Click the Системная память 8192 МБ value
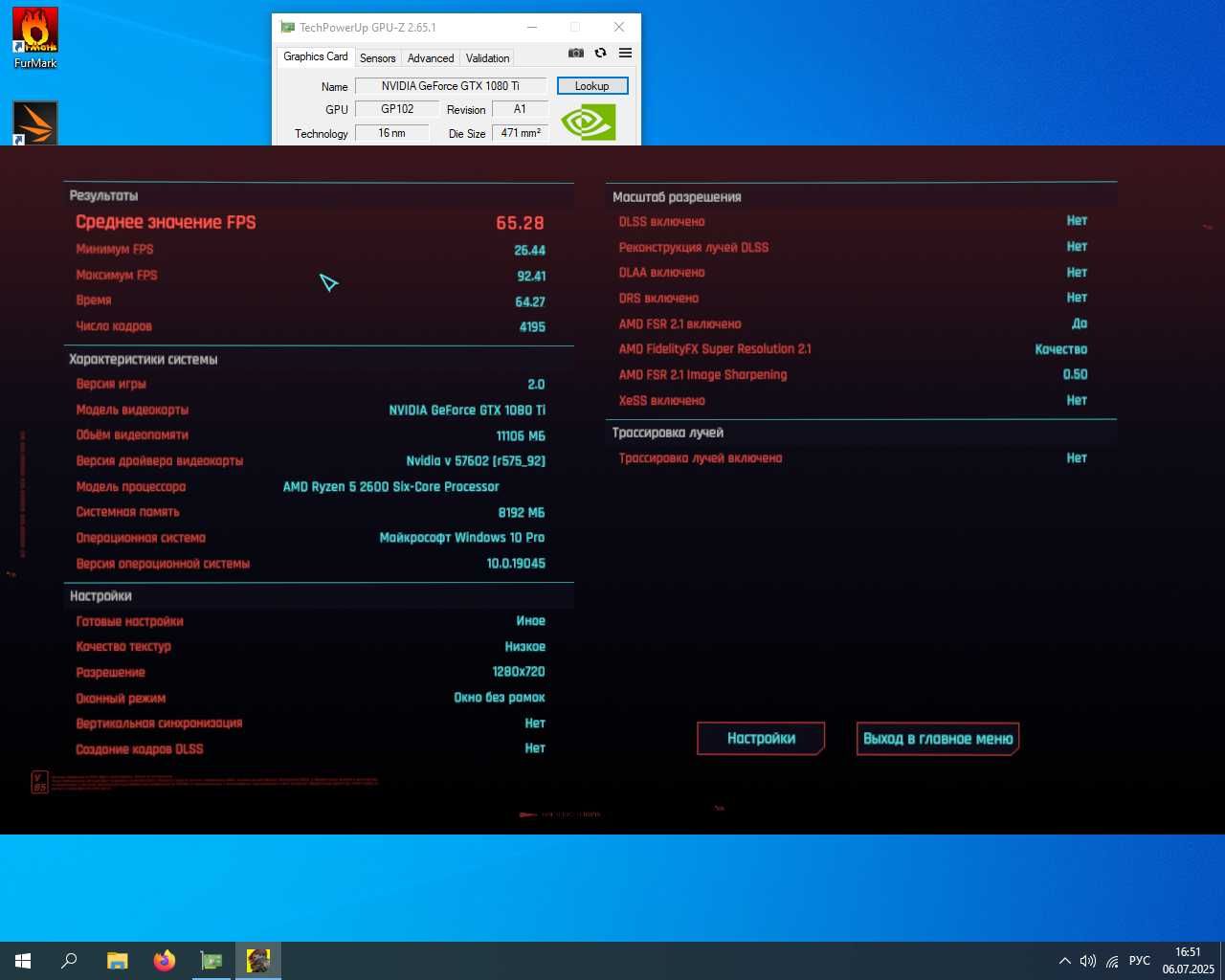This screenshot has height=980, width=1225. [x=521, y=513]
